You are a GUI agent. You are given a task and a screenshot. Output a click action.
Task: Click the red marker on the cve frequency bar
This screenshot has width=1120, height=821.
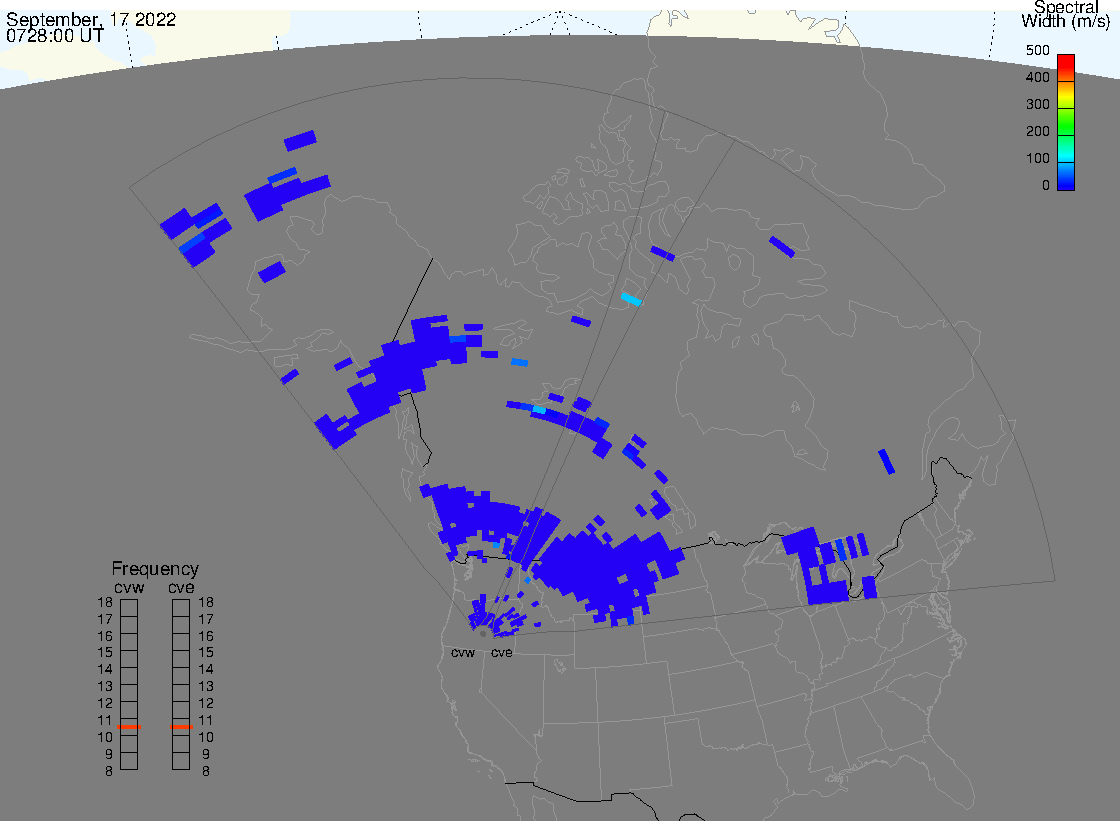pos(181,727)
